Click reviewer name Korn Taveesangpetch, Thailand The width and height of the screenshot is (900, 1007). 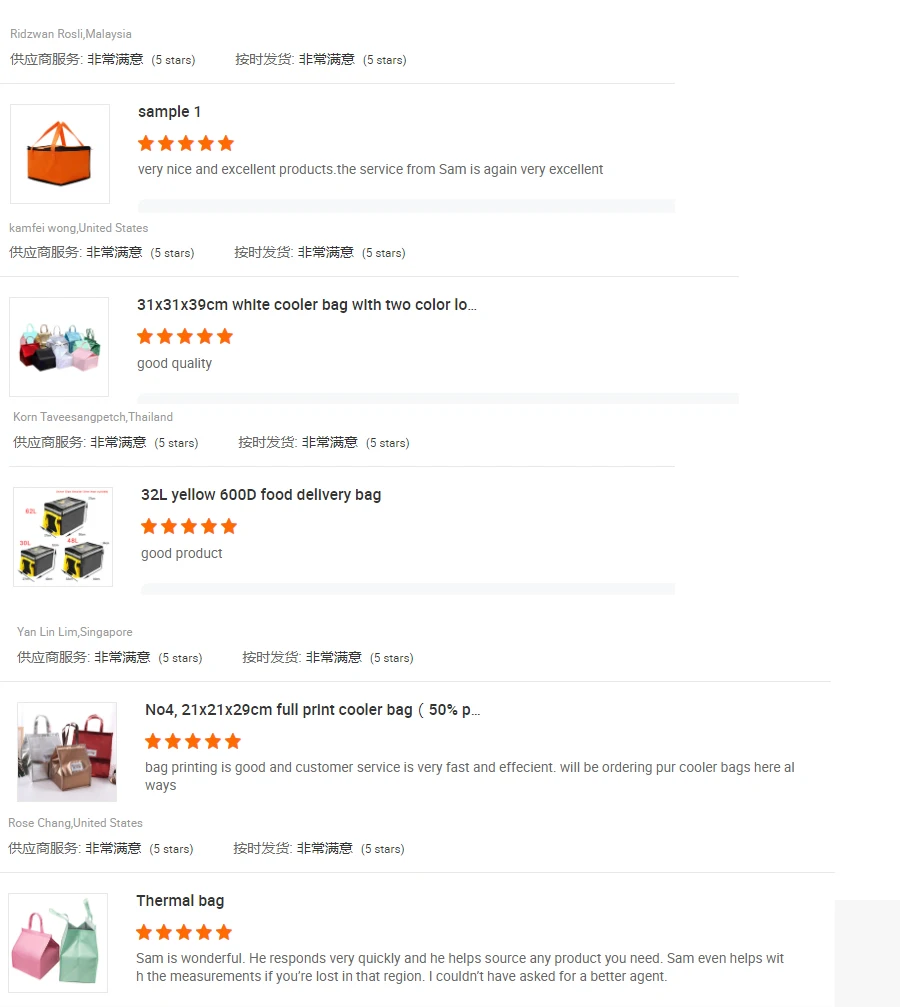[x=93, y=417]
